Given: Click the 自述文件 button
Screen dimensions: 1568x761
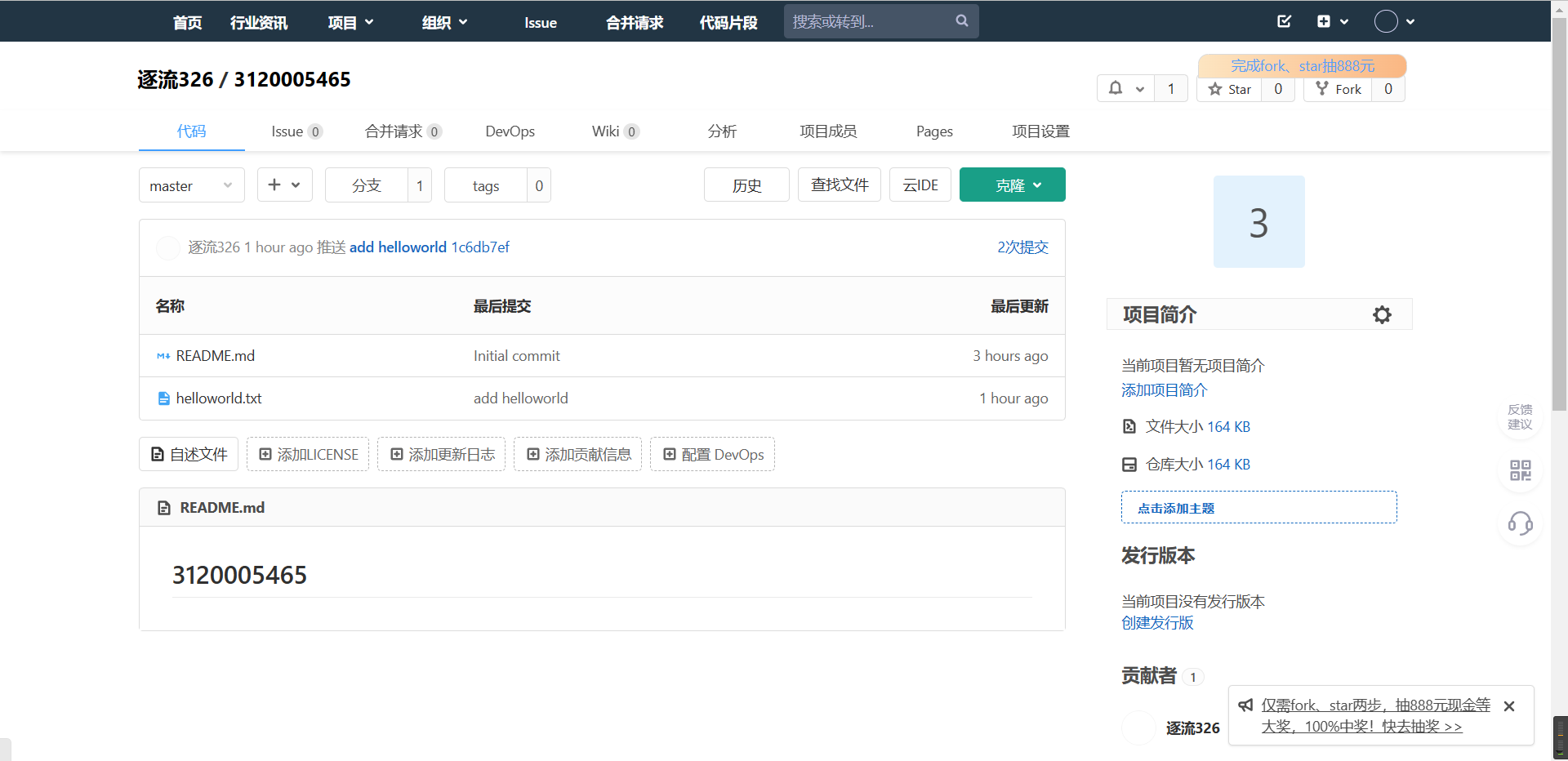Looking at the screenshot, I should (x=189, y=454).
